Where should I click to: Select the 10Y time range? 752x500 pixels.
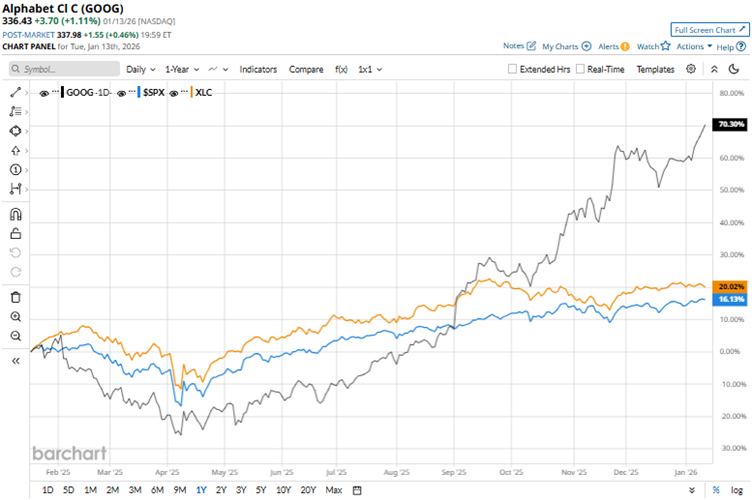[x=283, y=490]
